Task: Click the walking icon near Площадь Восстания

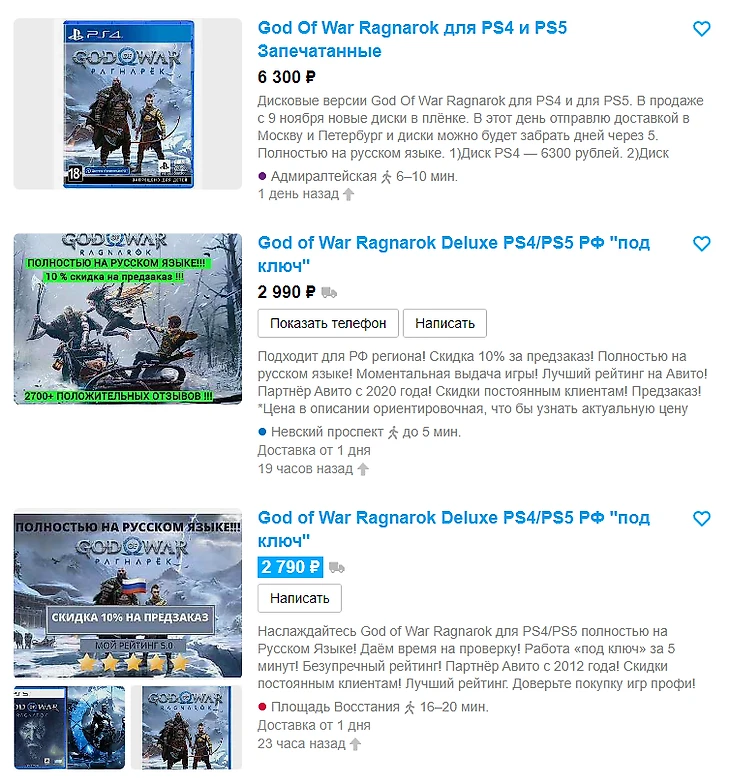Action: (x=409, y=707)
